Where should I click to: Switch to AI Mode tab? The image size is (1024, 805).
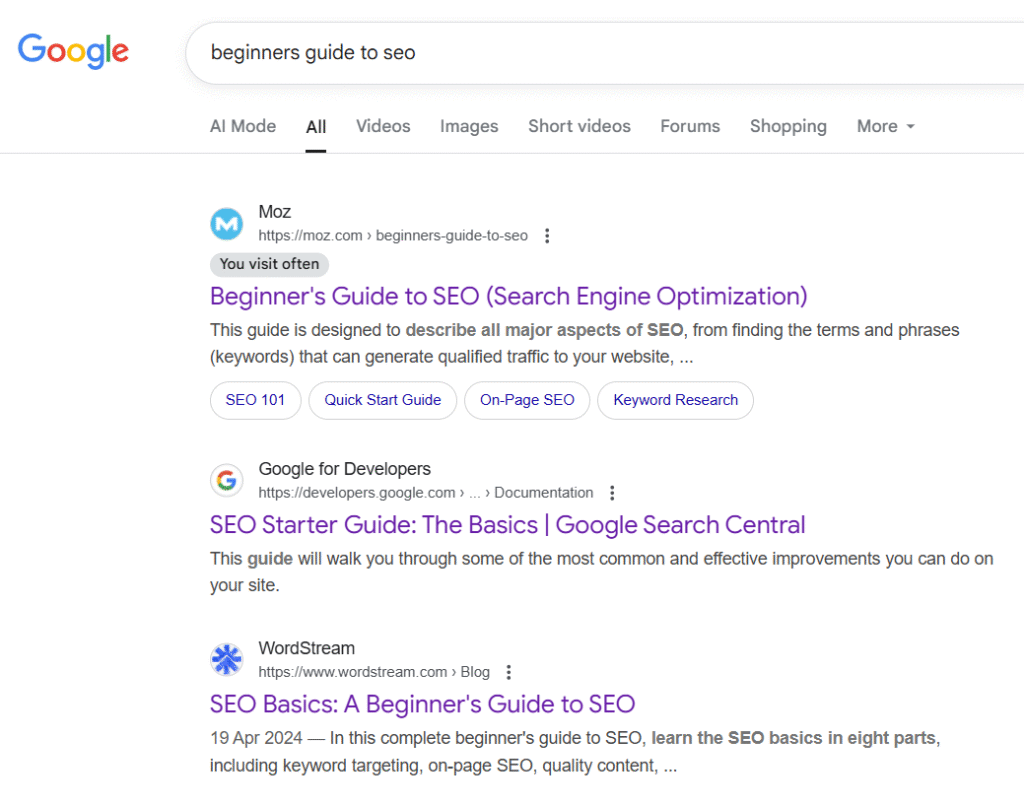coord(242,126)
